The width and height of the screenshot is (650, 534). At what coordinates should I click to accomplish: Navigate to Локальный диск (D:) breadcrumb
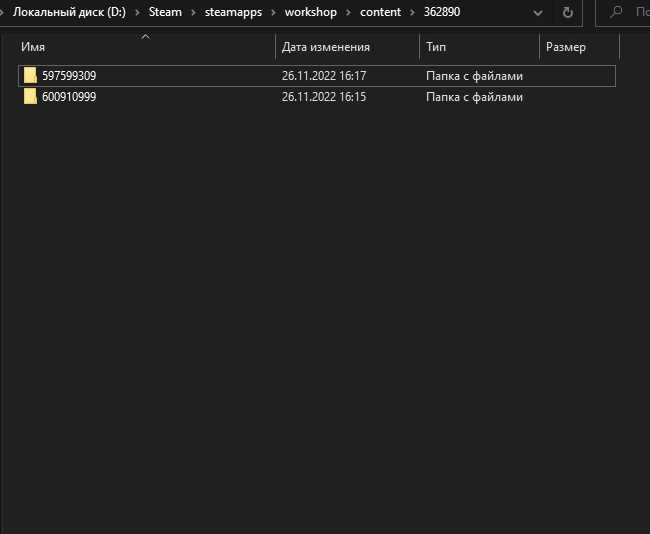69,12
